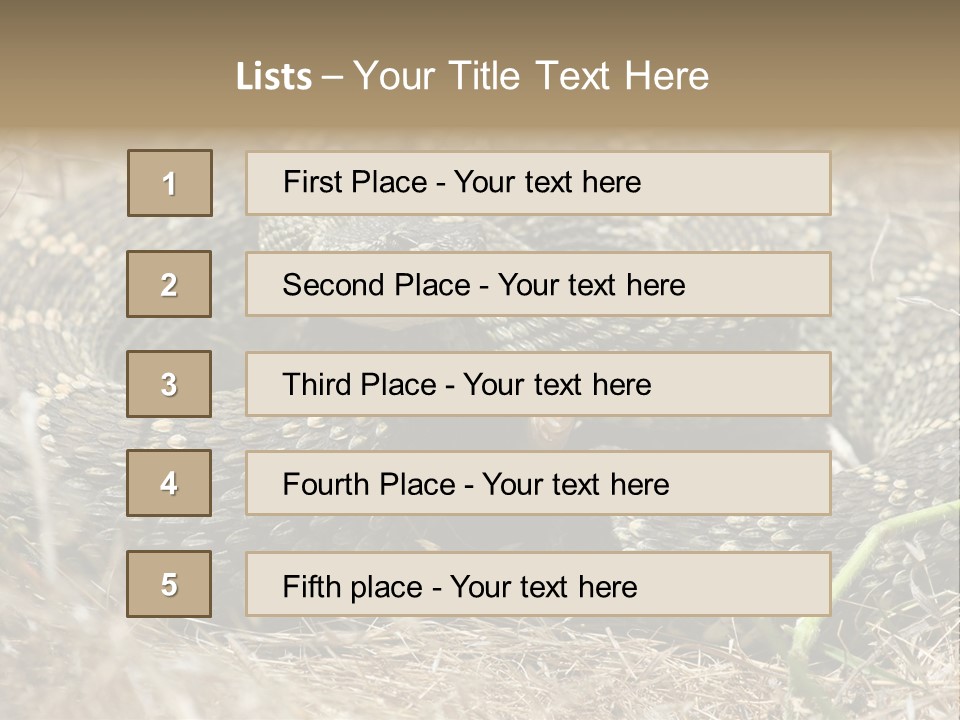Click the word "Third" in the list
960x720 pixels.
click(316, 385)
